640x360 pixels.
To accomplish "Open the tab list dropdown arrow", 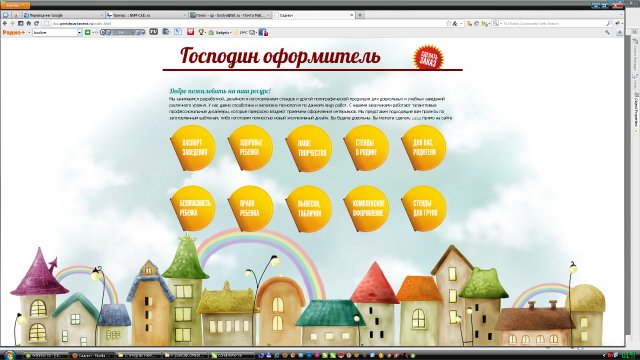I will coord(621,15).
